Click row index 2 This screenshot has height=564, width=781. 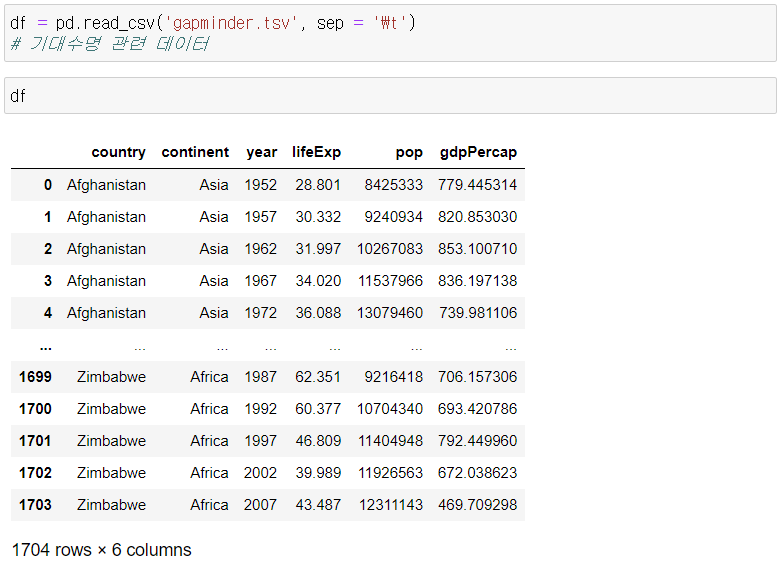[48, 249]
